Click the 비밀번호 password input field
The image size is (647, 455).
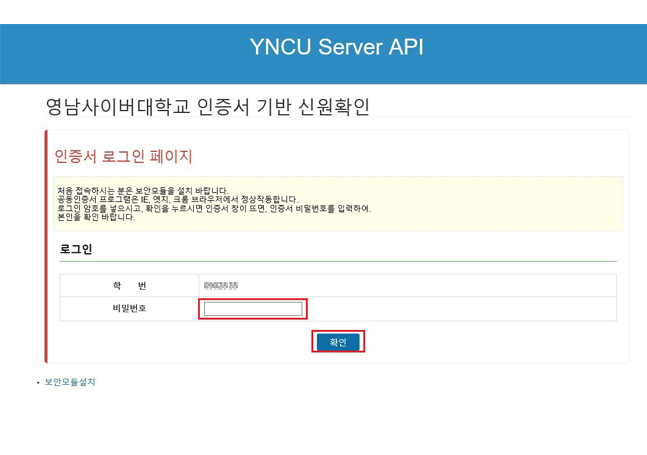coord(253,309)
